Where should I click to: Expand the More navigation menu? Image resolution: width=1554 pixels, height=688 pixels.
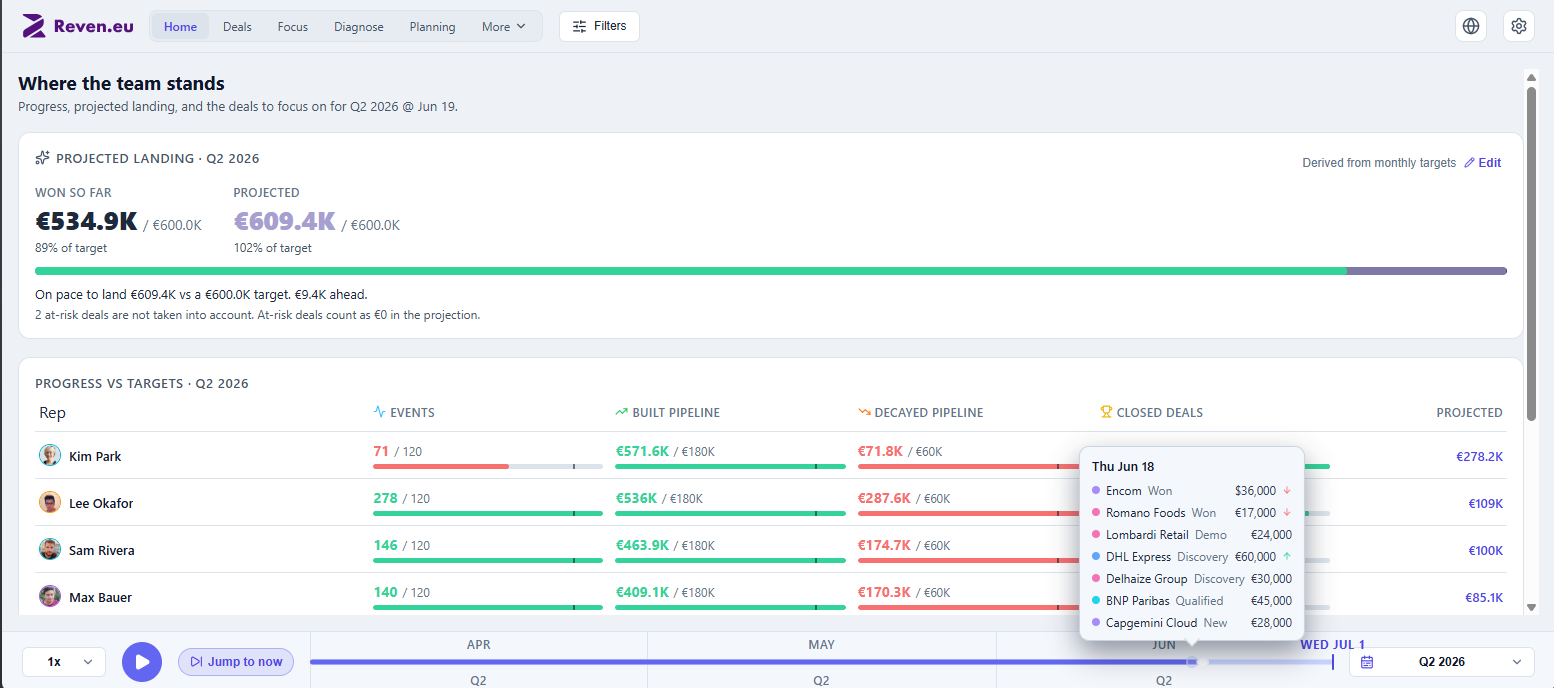(503, 27)
